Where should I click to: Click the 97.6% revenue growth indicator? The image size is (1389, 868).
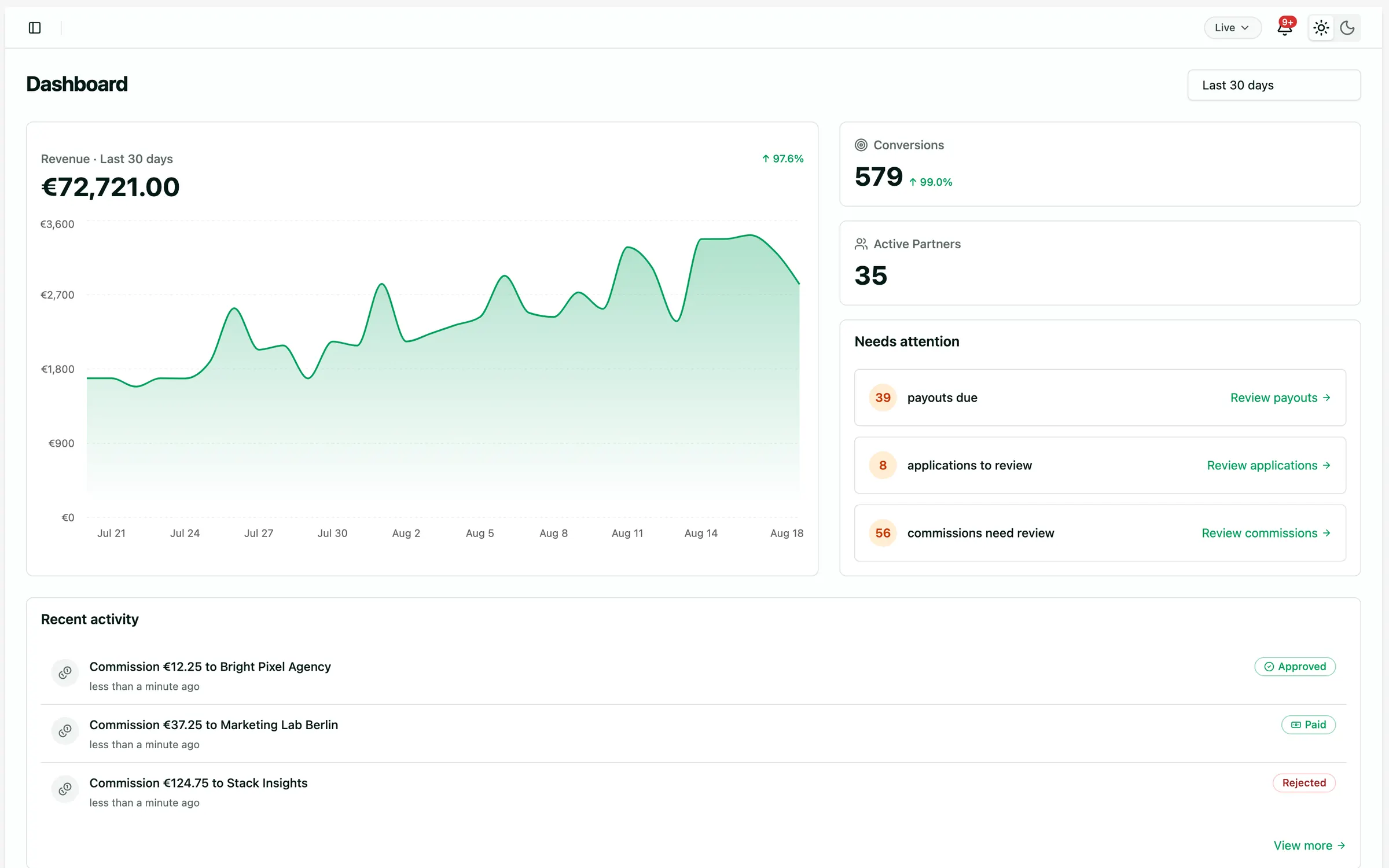pyautogui.click(x=782, y=159)
